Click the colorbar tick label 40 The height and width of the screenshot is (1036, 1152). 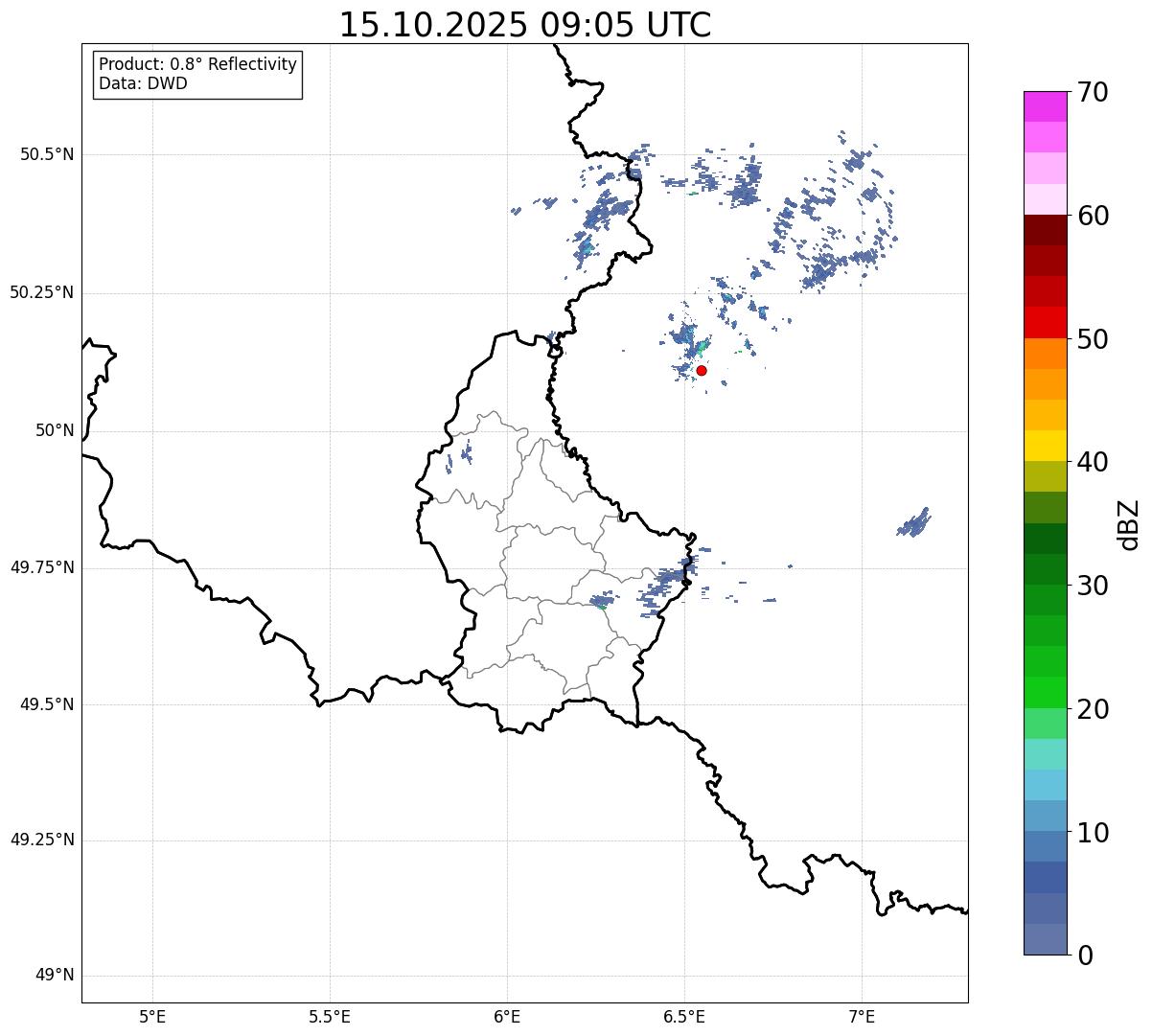pyautogui.click(x=1093, y=462)
